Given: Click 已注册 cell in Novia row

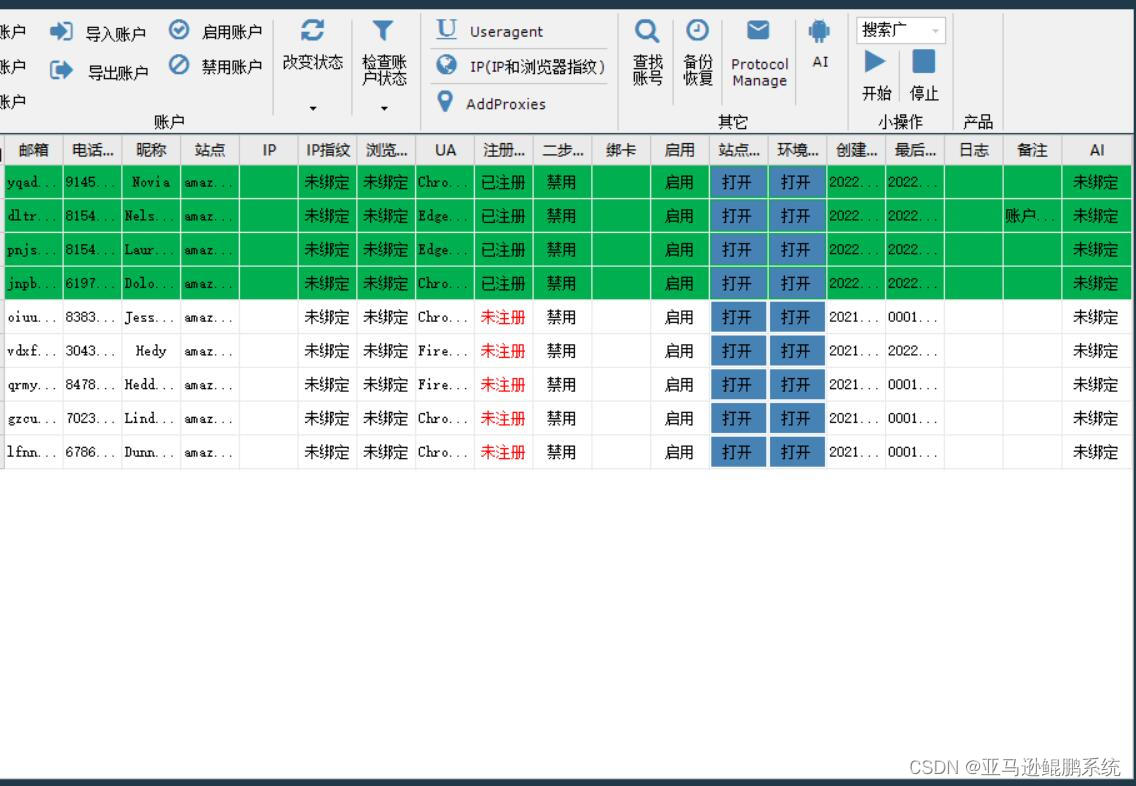Looking at the screenshot, I should point(503,182).
